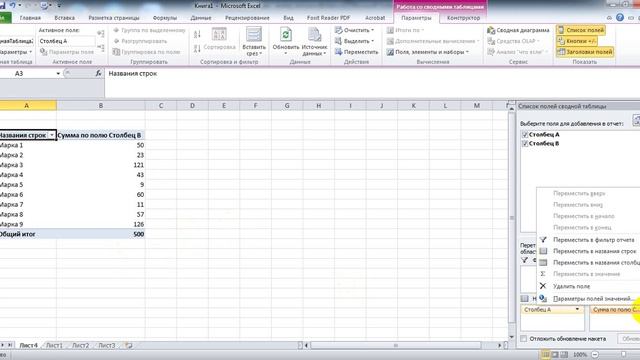The height and width of the screenshot is (360, 640).
Task: Switch to Лист2 sheet tab
Action: [x=80, y=346]
